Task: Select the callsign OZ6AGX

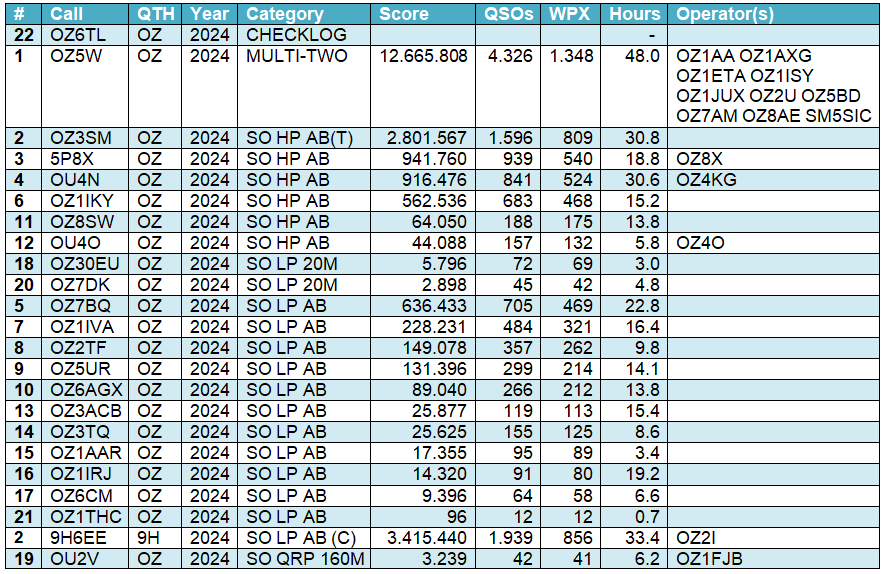Action: pos(86,389)
